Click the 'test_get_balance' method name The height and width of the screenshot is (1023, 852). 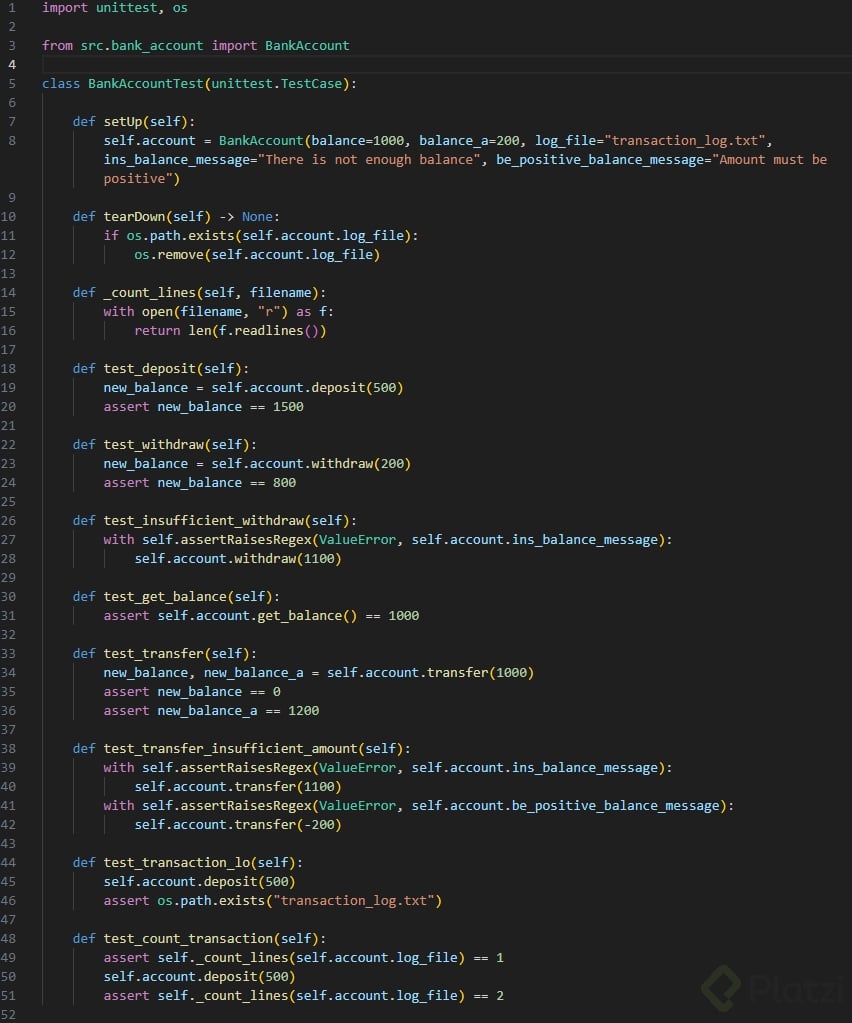tap(165, 596)
